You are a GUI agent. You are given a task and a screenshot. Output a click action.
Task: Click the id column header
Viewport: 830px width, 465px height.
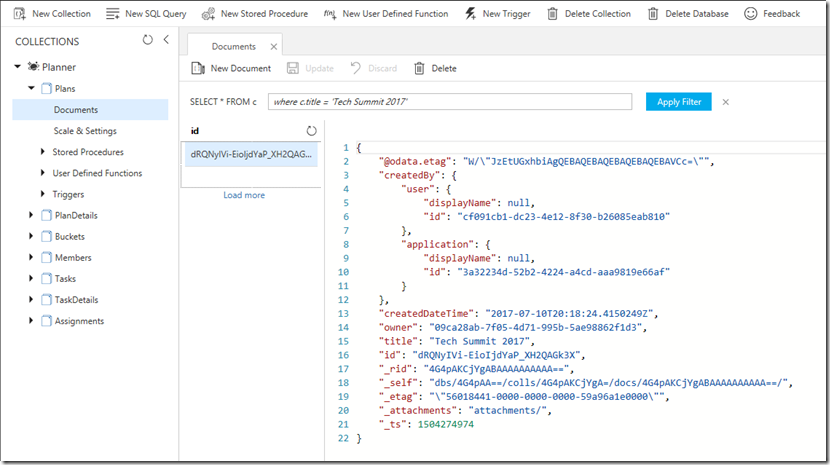[x=195, y=131]
